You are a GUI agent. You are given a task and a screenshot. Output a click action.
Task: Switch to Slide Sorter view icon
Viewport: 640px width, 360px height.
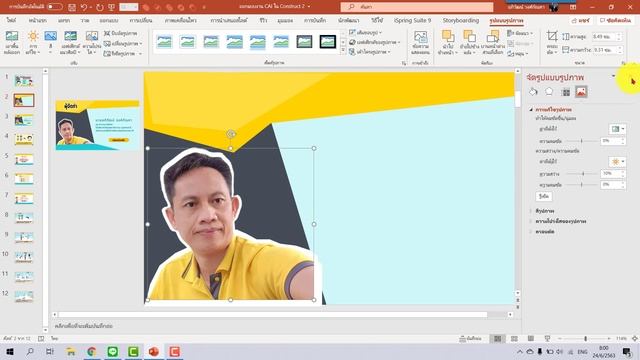pos(514,338)
